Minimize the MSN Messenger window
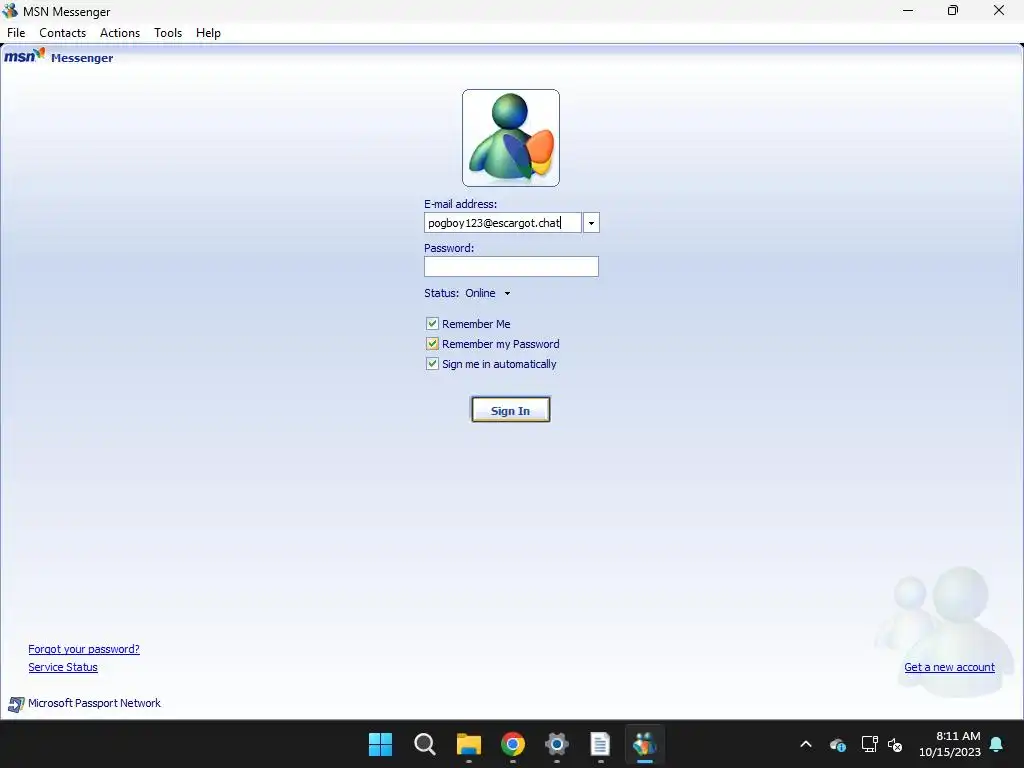This screenshot has width=1024, height=768. point(908,10)
